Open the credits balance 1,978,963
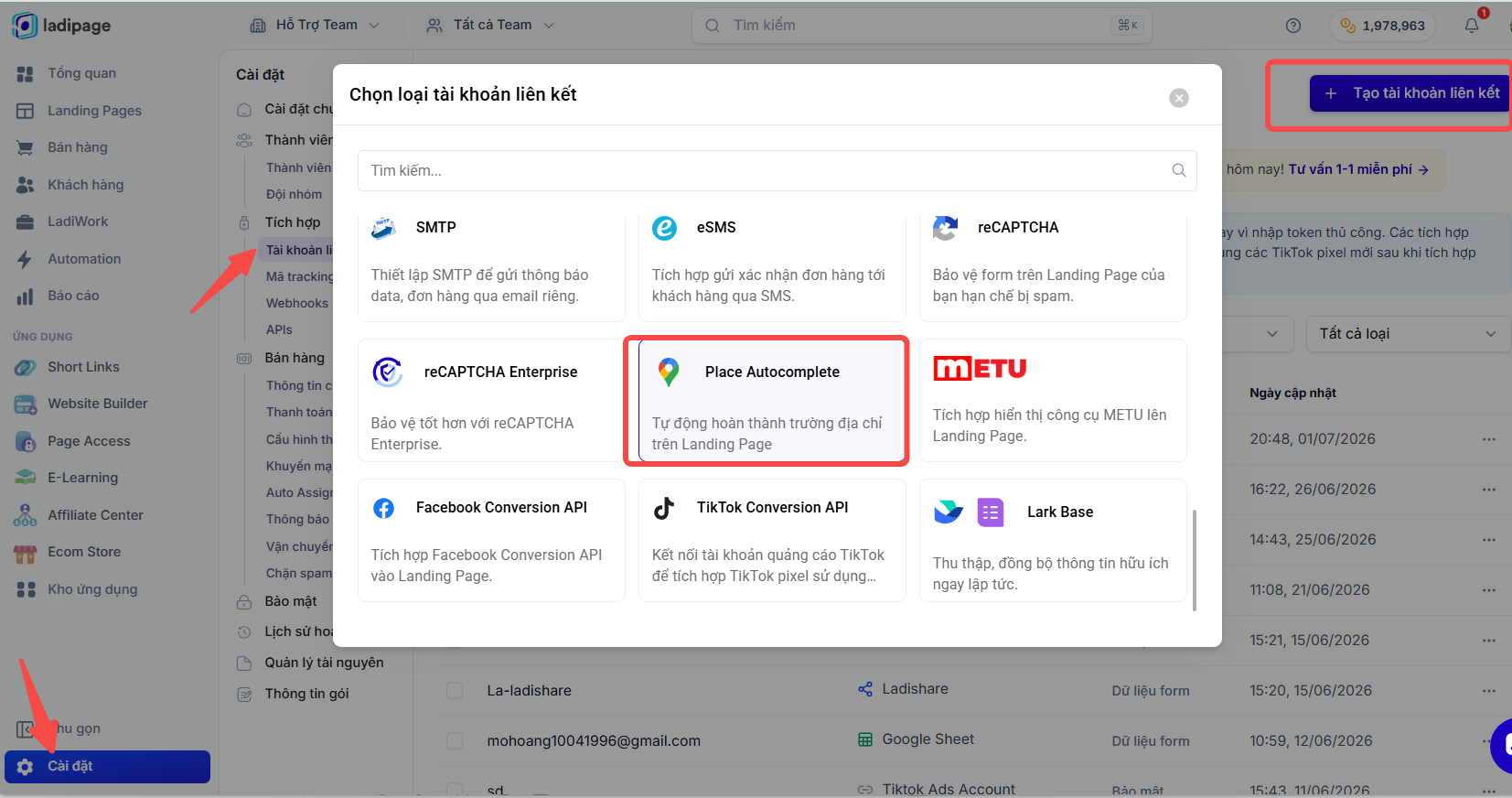 coord(1382,26)
